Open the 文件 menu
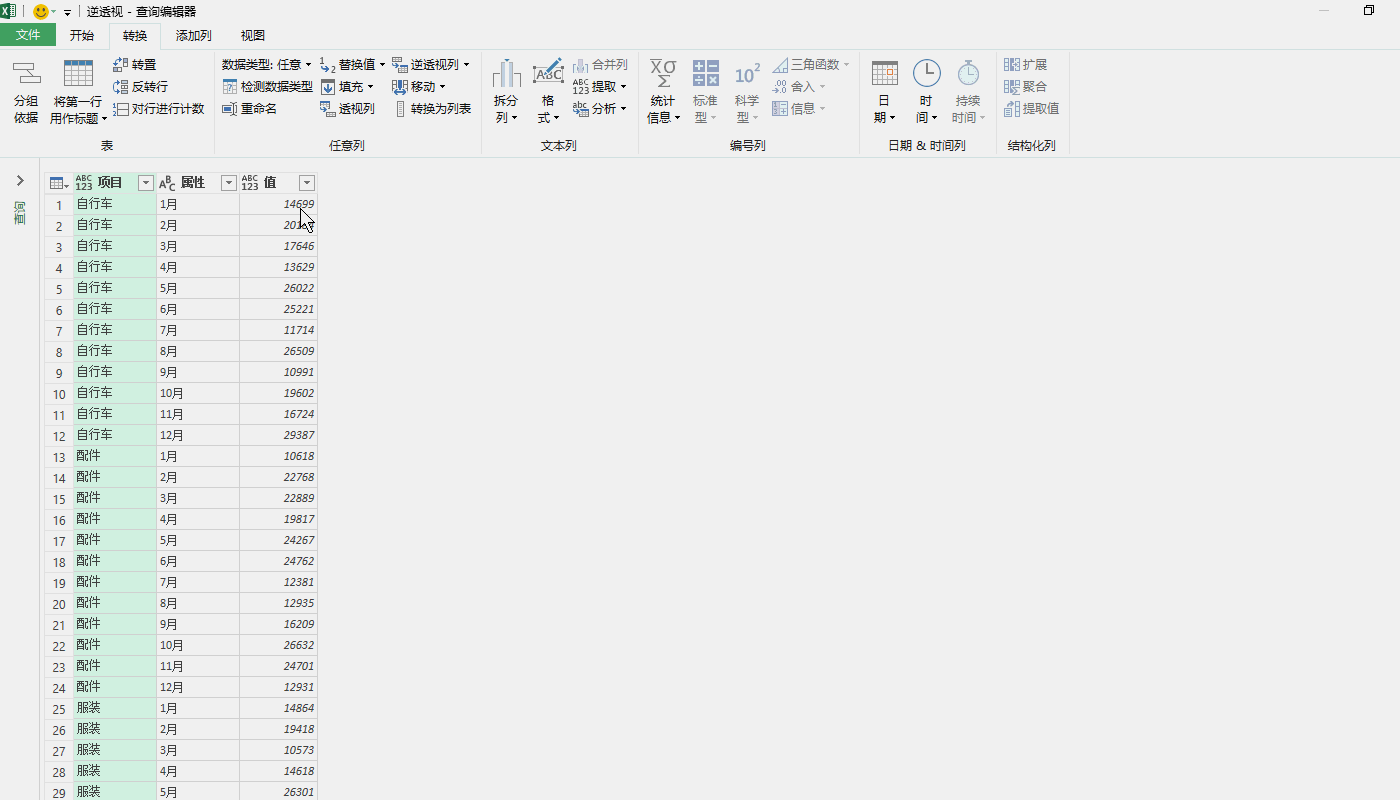1400x800 pixels. 28,34
